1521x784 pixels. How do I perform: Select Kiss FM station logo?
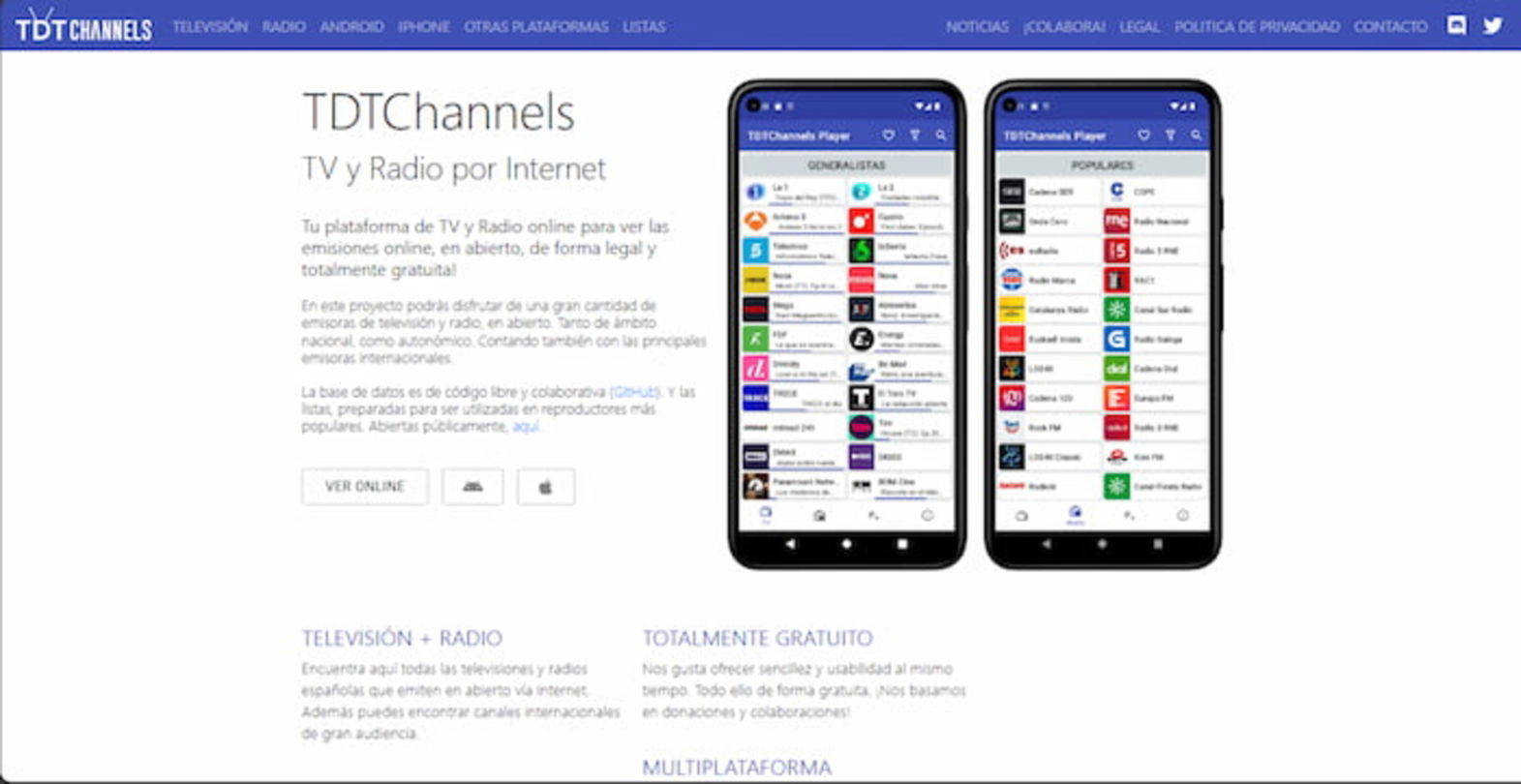1116,457
